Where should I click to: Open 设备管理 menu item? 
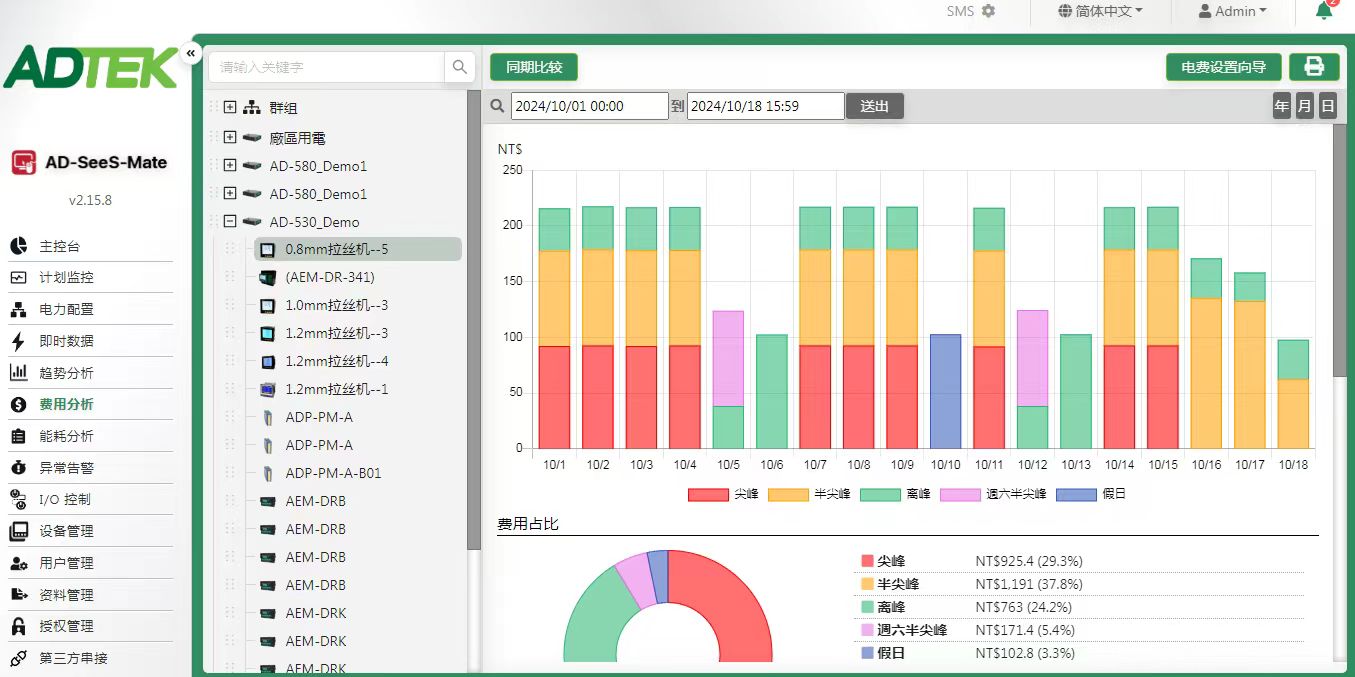(66, 531)
